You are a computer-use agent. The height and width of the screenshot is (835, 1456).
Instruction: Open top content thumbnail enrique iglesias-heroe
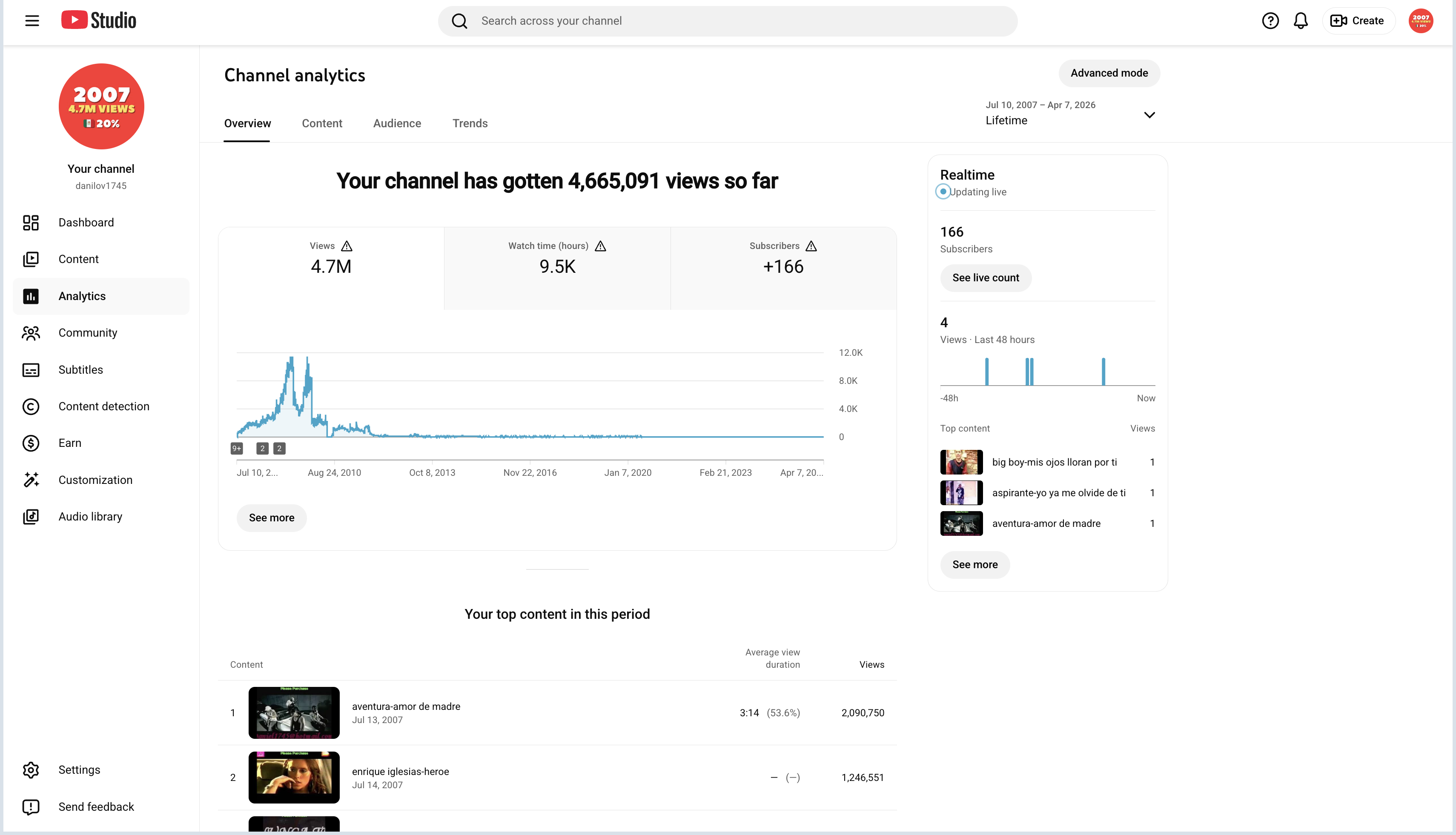point(294,778)
